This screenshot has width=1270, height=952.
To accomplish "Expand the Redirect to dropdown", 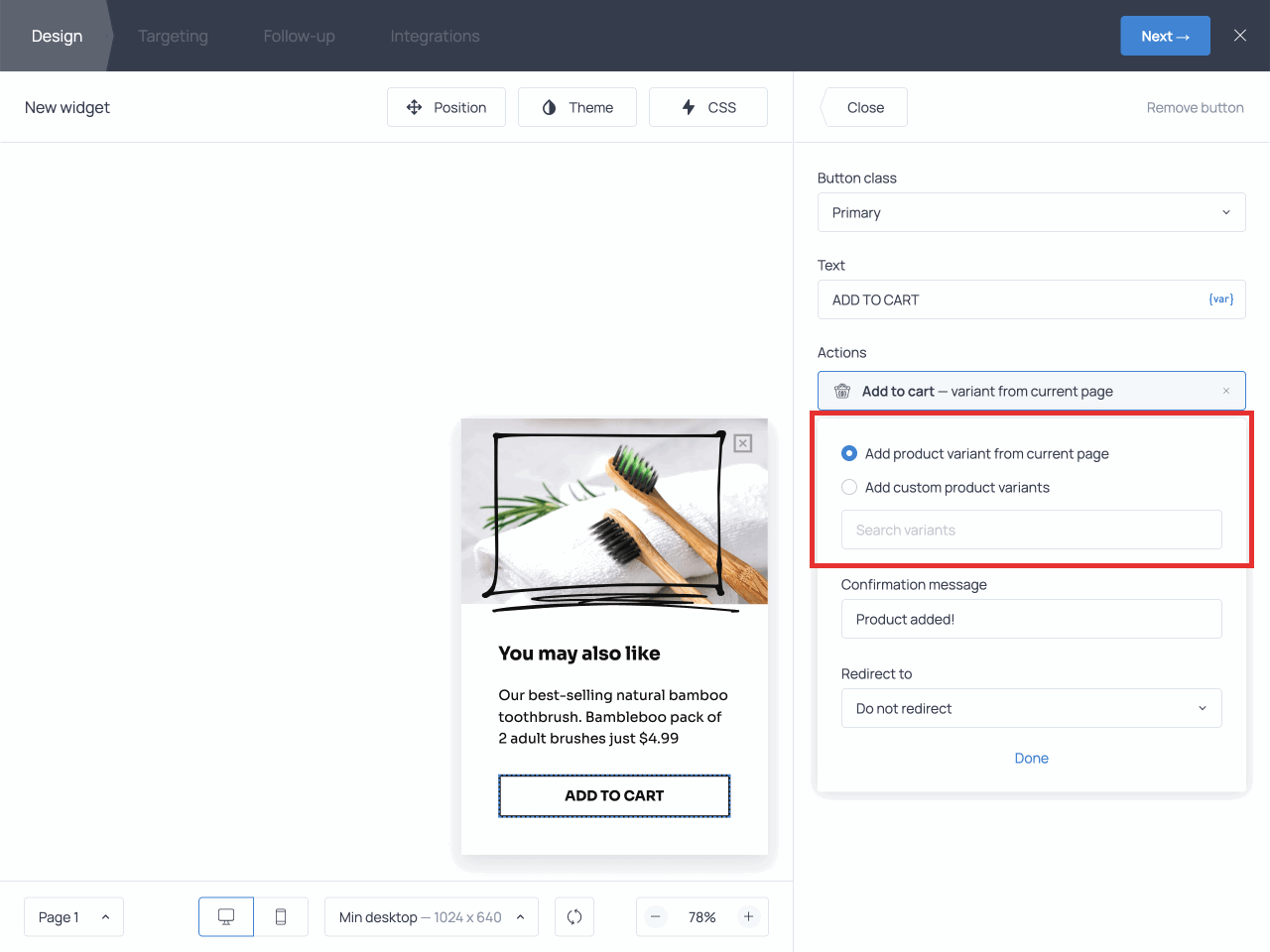I will (x=1031, y=708).
